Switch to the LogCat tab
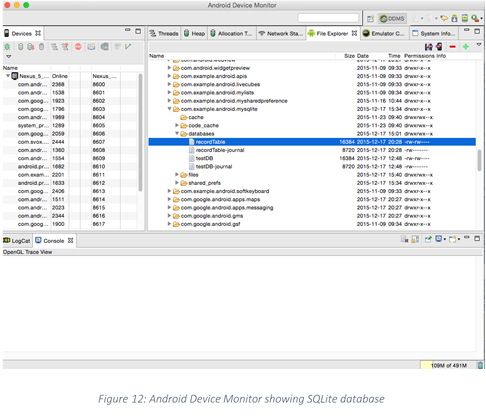 point(17,241)
